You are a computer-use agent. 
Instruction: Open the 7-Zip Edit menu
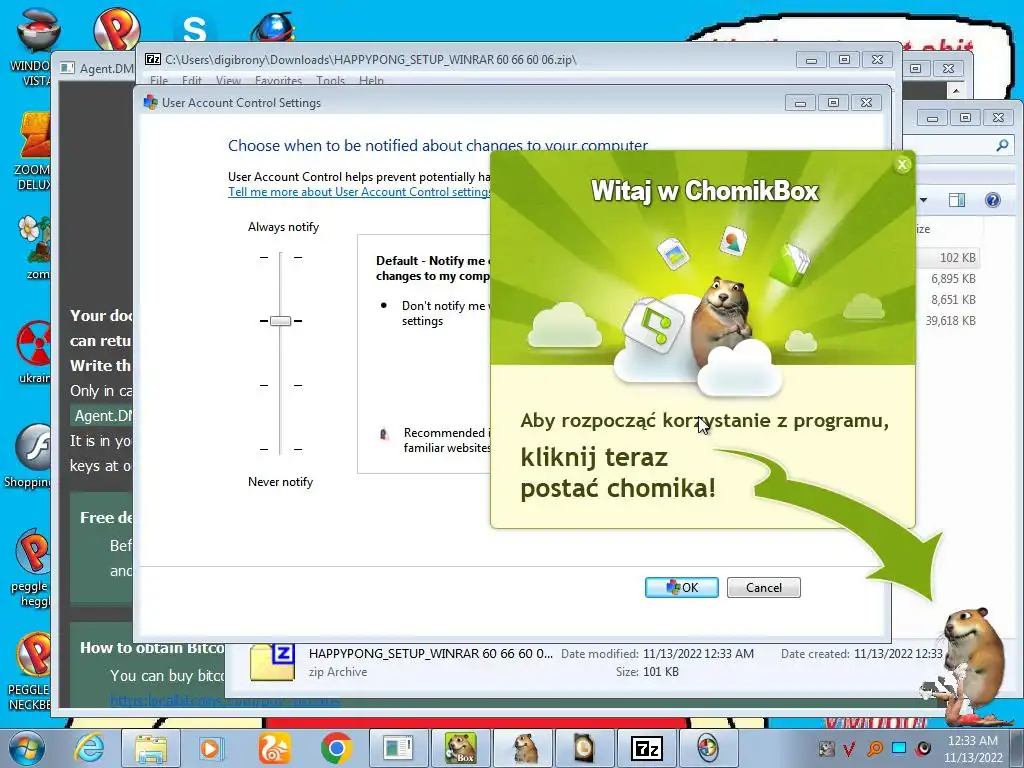[192, 81]
